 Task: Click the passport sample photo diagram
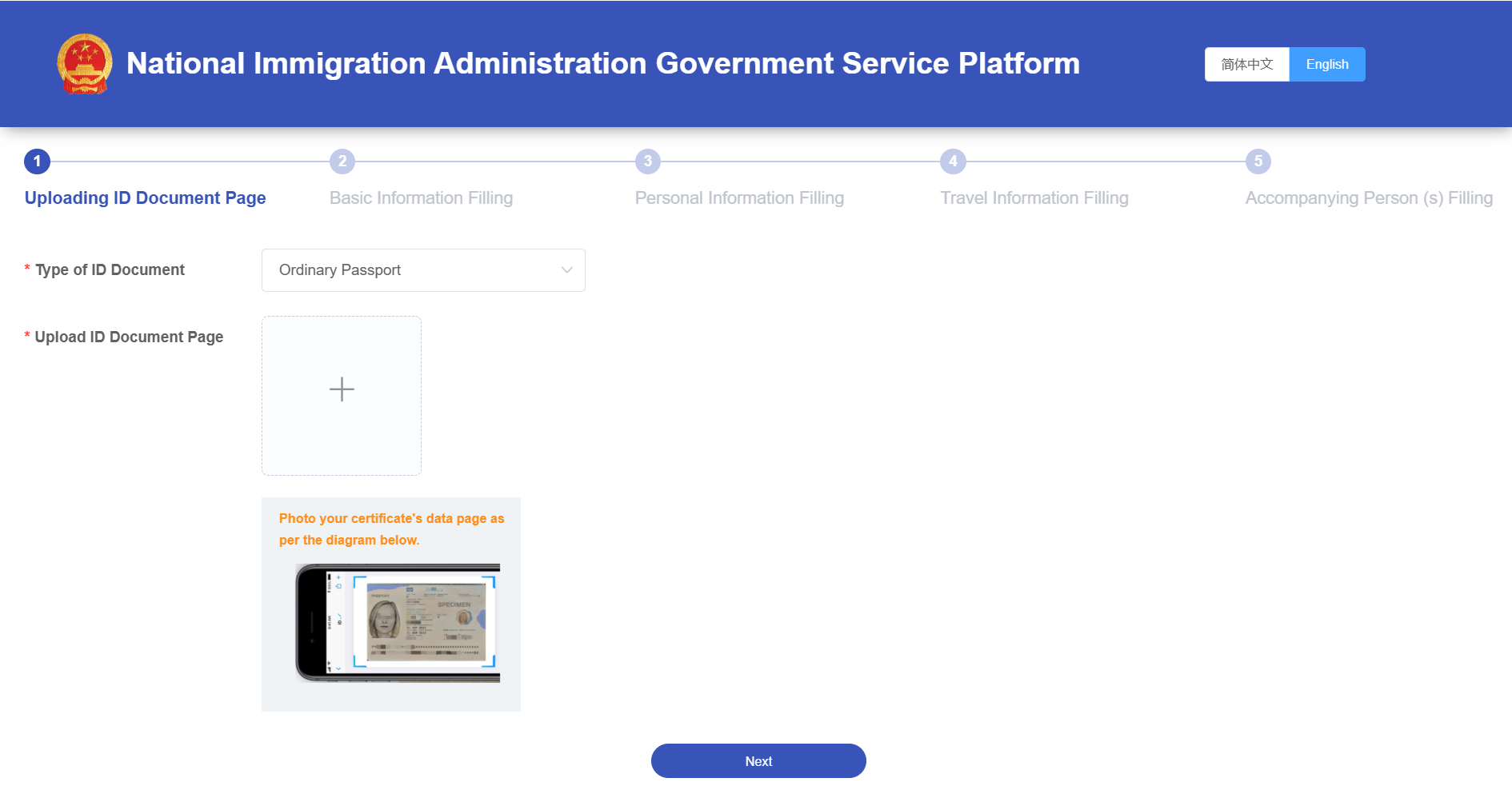pos(398,622)
